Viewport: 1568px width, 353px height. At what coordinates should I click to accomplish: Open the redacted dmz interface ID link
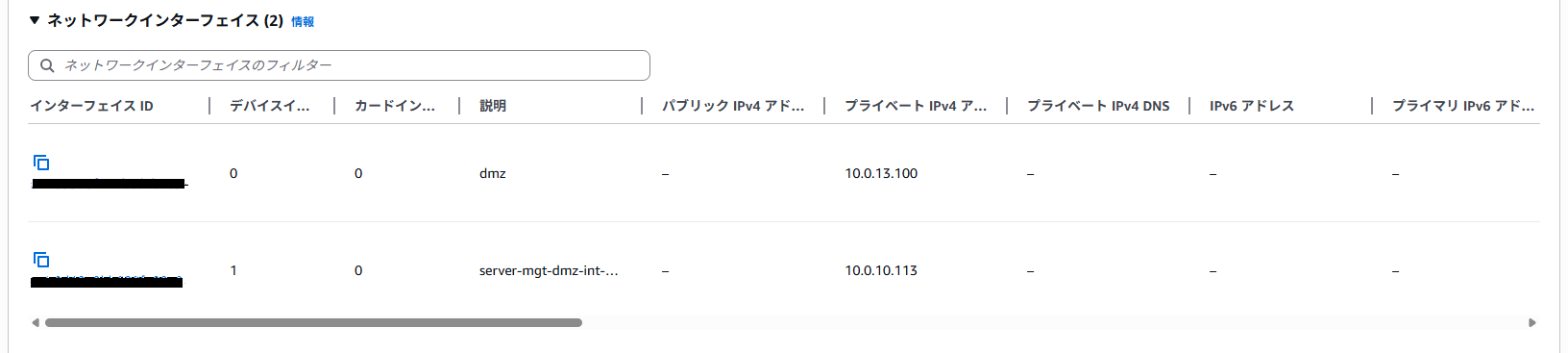point(110,183)
